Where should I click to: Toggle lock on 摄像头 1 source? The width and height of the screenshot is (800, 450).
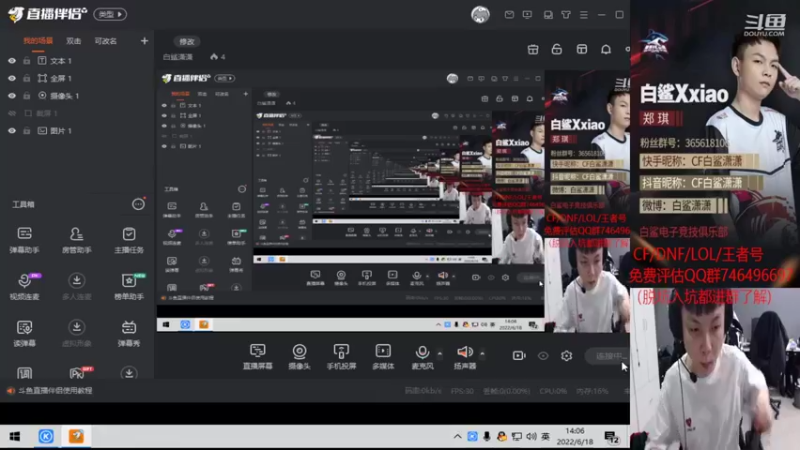[x=27, y=95]
